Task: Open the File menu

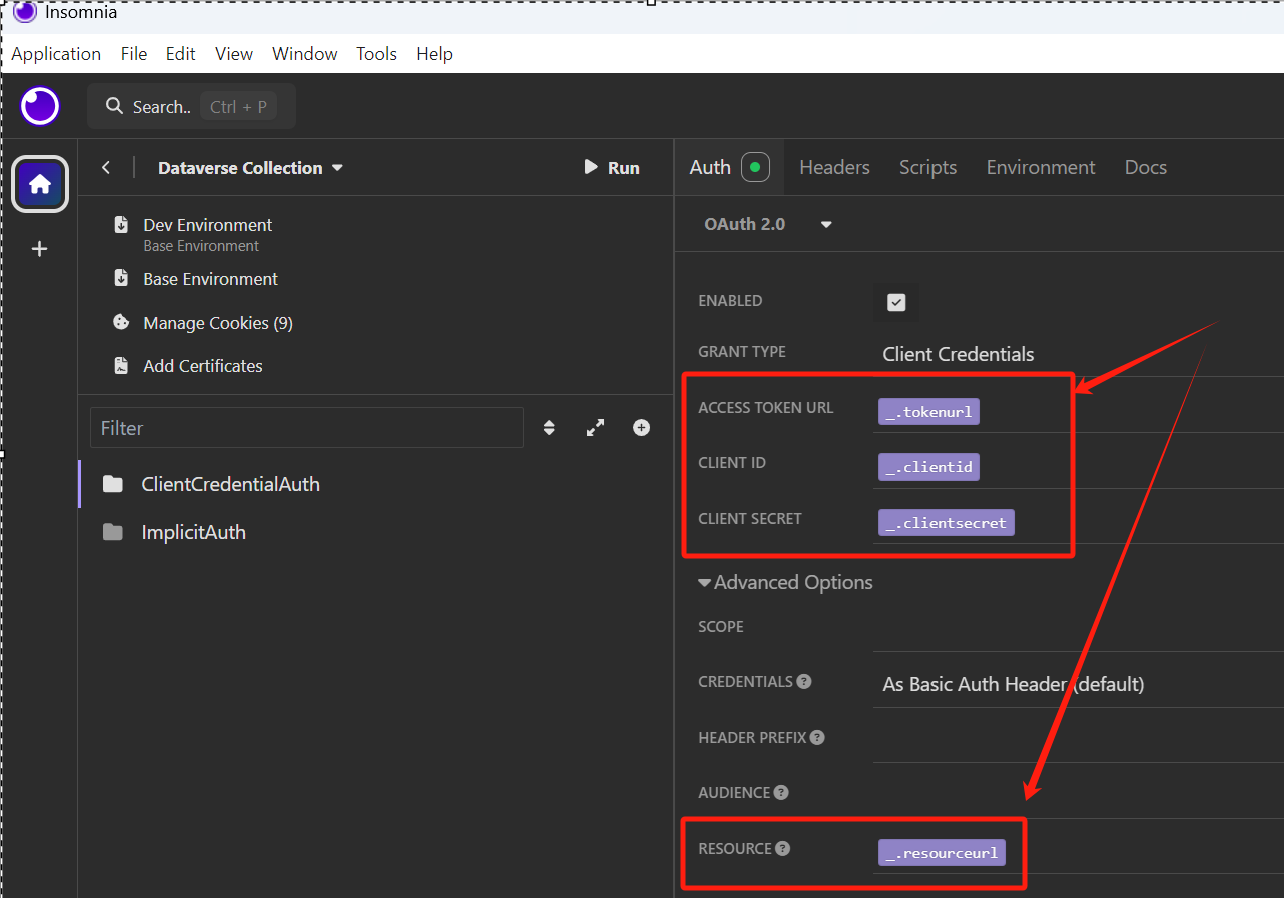Action: click(x=134, y=54)
